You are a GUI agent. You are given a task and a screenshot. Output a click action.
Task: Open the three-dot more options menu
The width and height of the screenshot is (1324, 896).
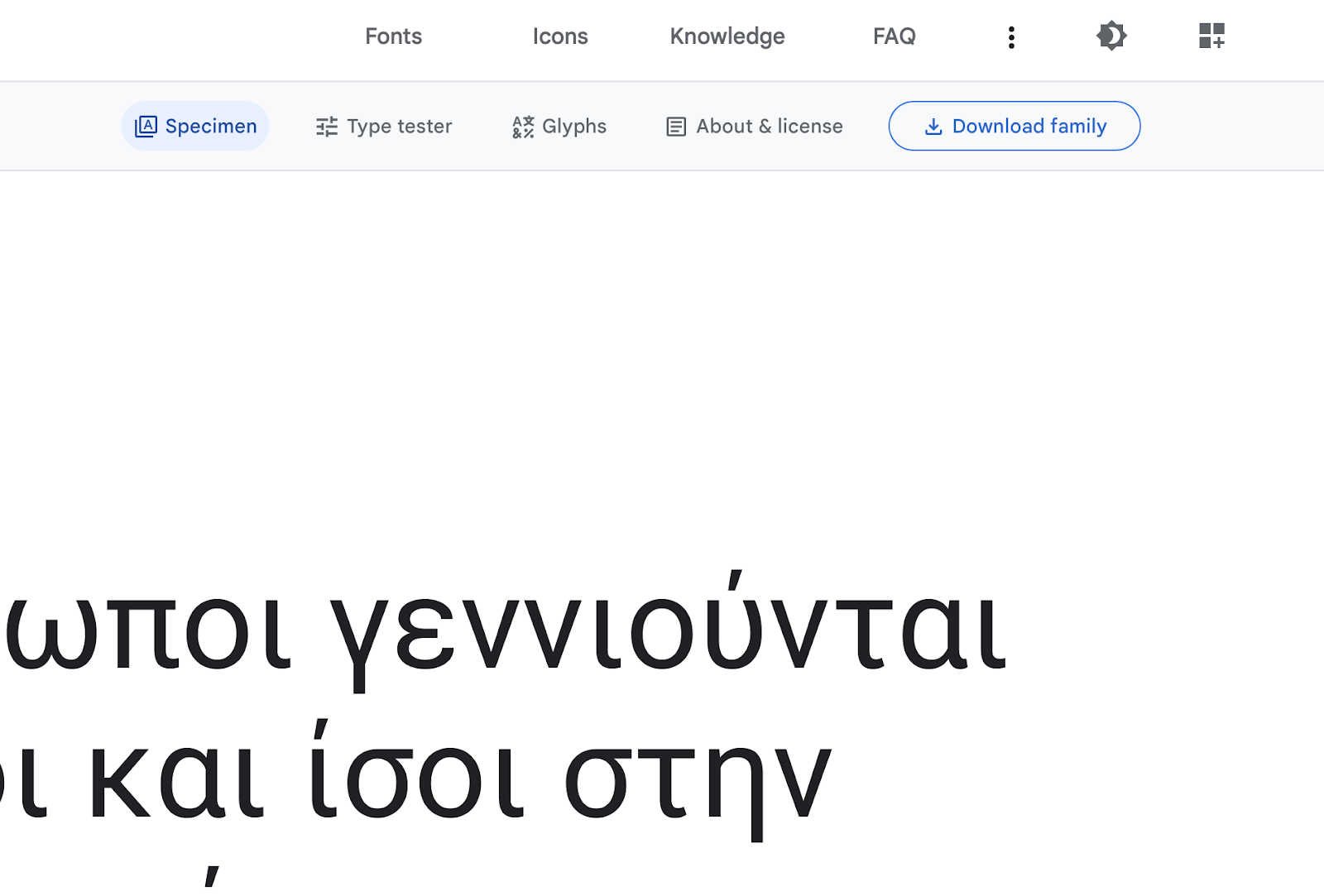pyautogui.click(x=1011, y=36)
